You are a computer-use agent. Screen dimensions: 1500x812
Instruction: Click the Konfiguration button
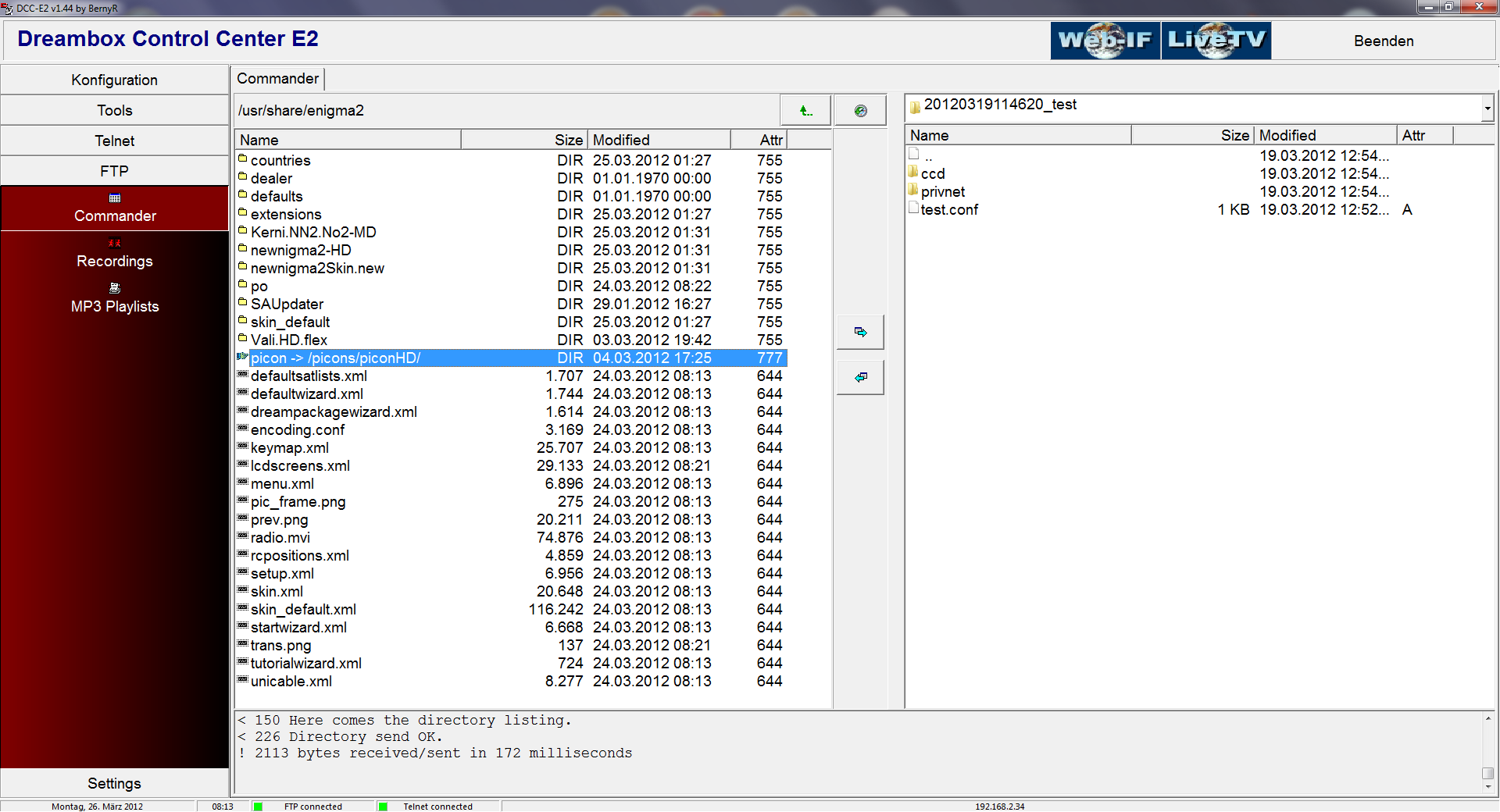(114, 80)
